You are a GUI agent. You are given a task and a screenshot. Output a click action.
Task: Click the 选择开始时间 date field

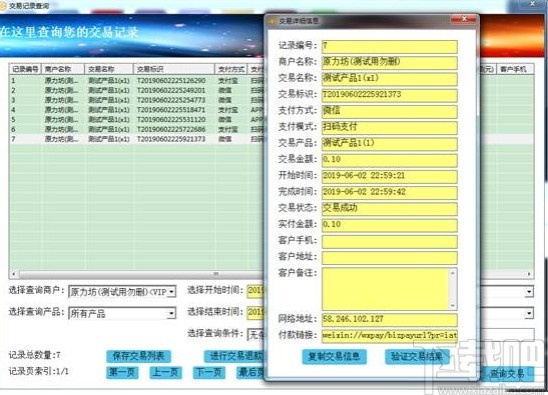256,291
